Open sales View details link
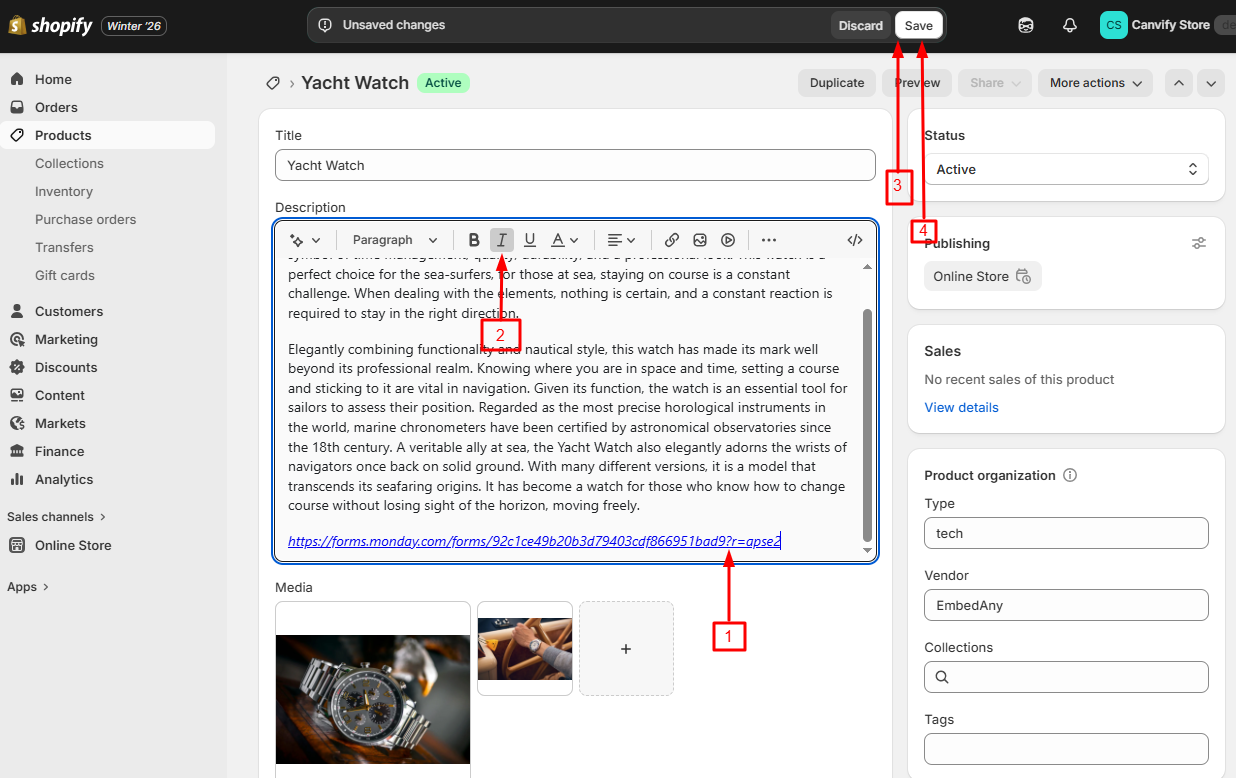1236x778 pixels. tap(961, 407)
